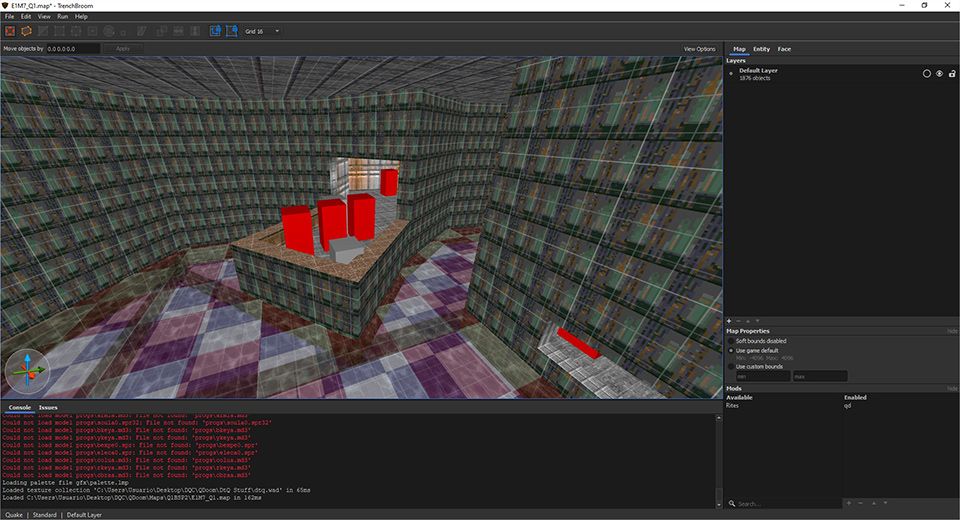Collapse Map Properties using hide link

pyautogui.click(x=952, y=331)
